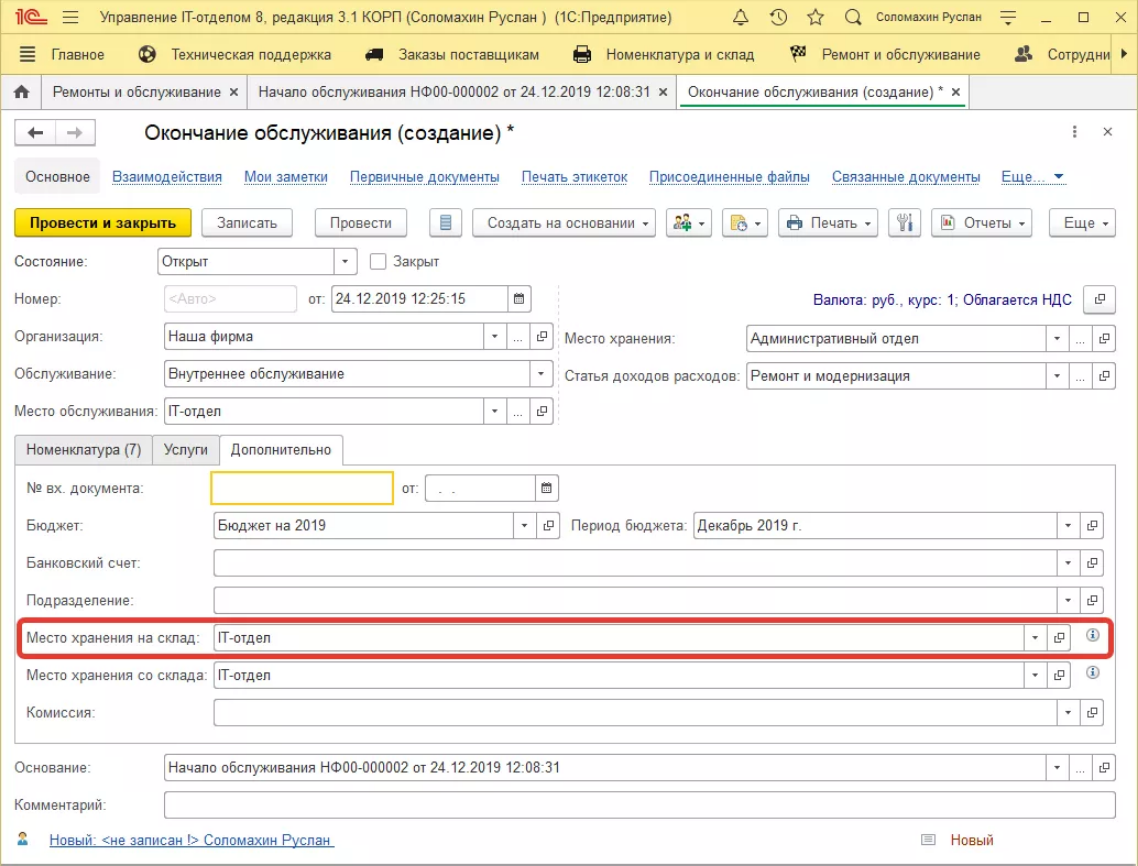Open the Отчеты dropdown menu
Screen dimensions: 1138x866
[980, 223]
